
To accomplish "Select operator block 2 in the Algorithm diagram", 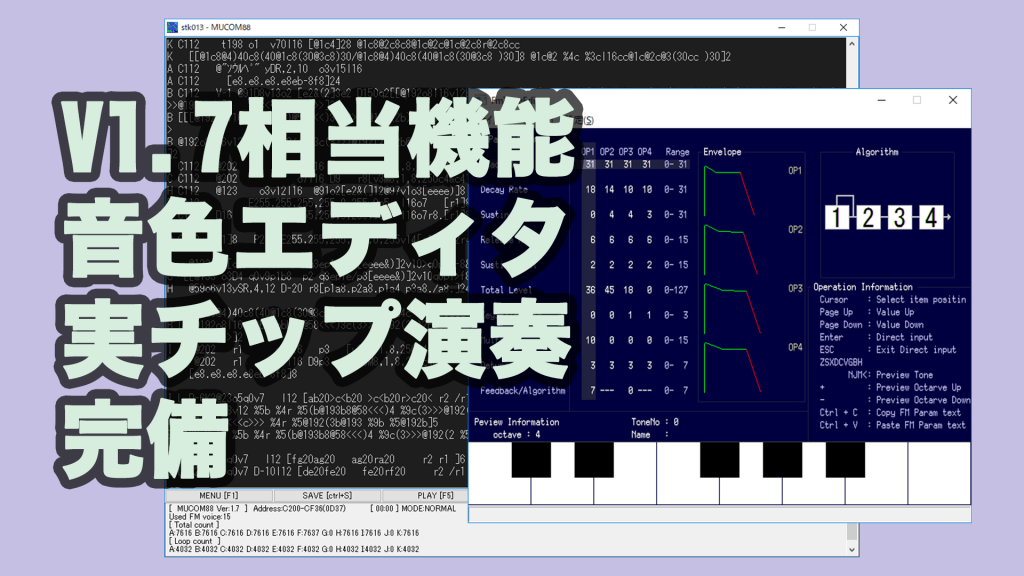I will click(x=868, y=217).
